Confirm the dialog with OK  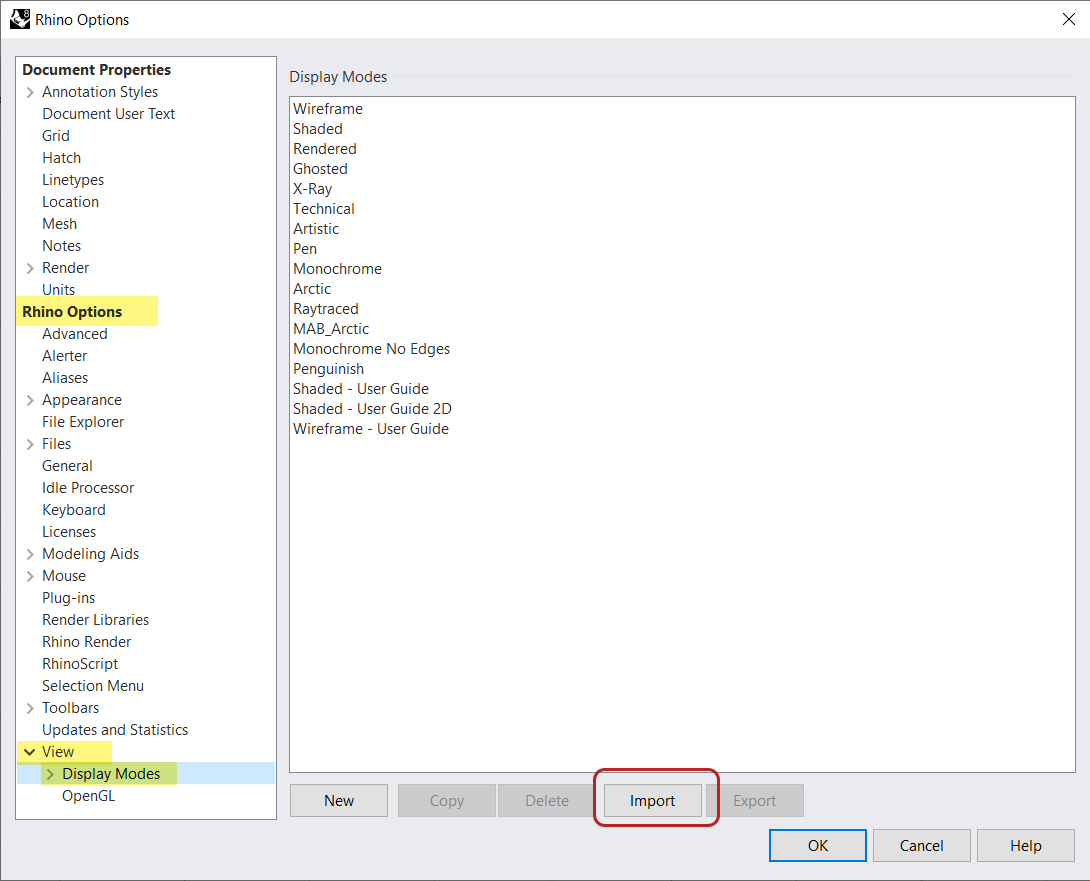[x=818, y=845]
